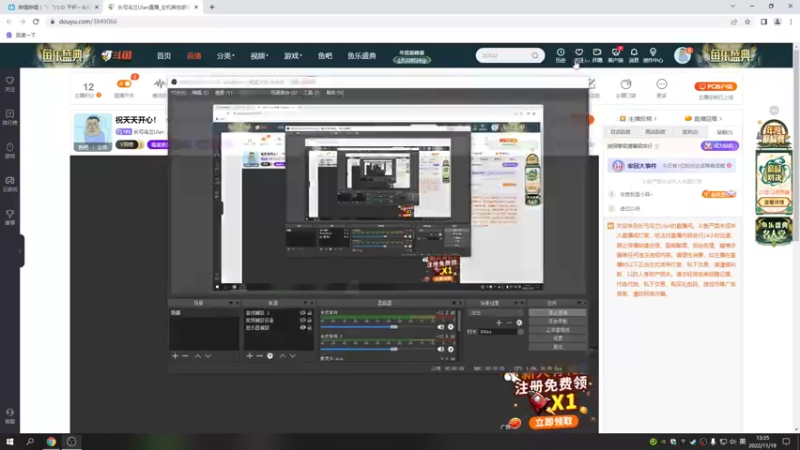The width and height of the screenshot is (800, 450).
Task: Toggle eye visibility of third OBS source
Action: coord(303,328)
